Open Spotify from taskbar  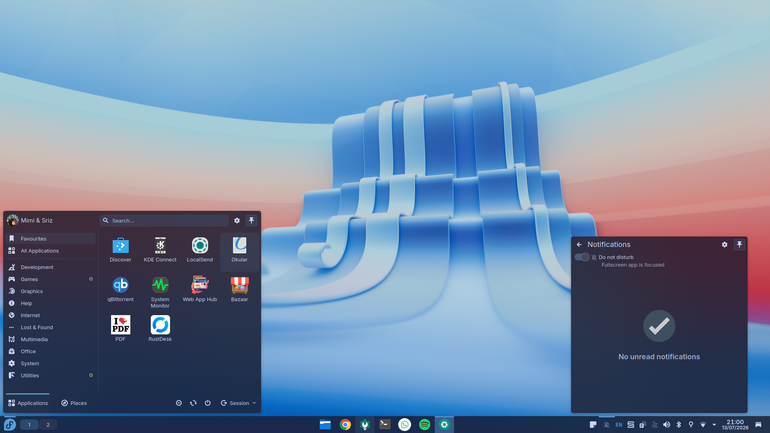pyautogui.click(x=425, y=425)
